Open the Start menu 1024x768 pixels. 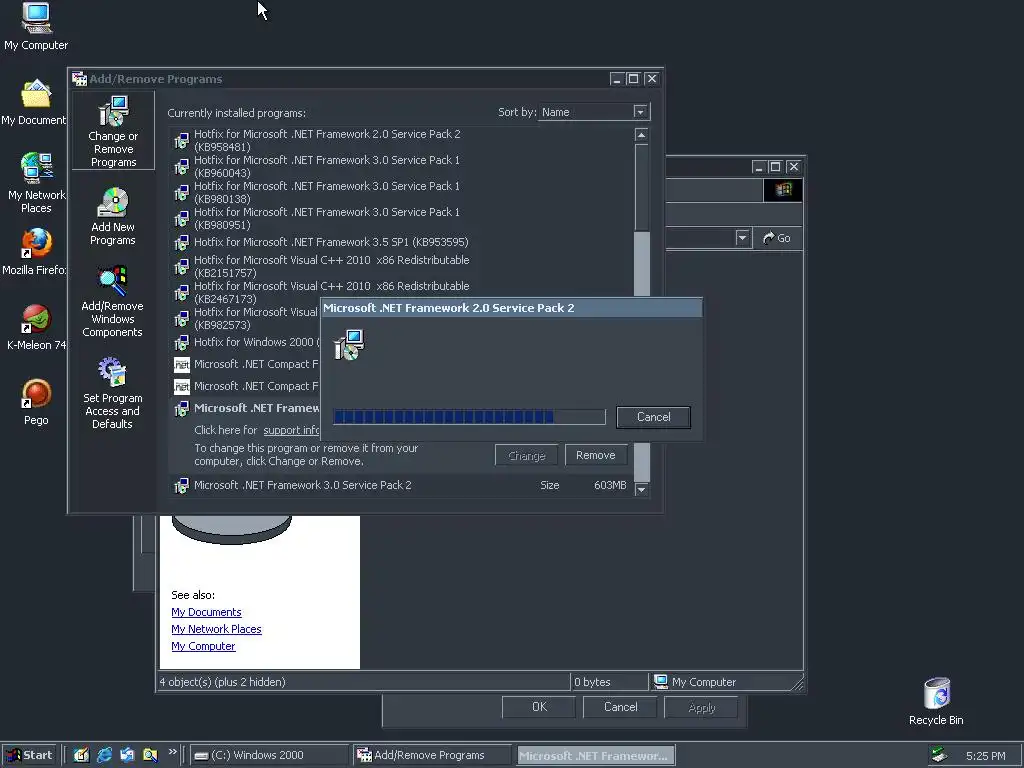(x=29, y=755)
